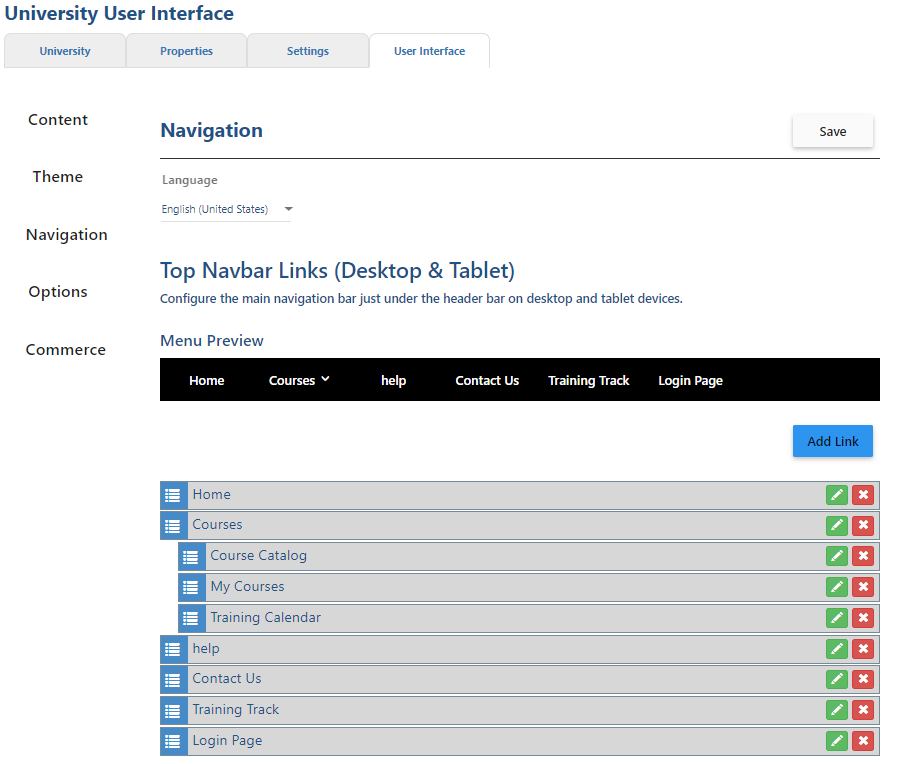Select the Contact Us row label
The image size is (906, 764).
[x=226, y=678]
